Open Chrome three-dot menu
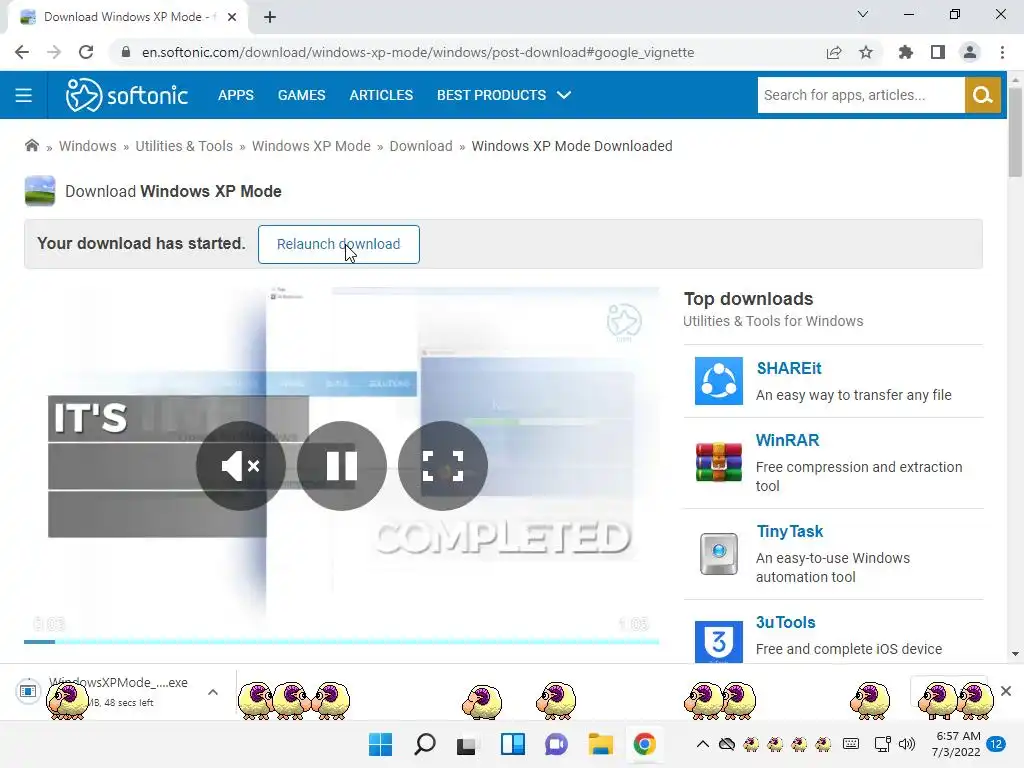This screenshot has height=768, width=1024. pos(1002,52)
